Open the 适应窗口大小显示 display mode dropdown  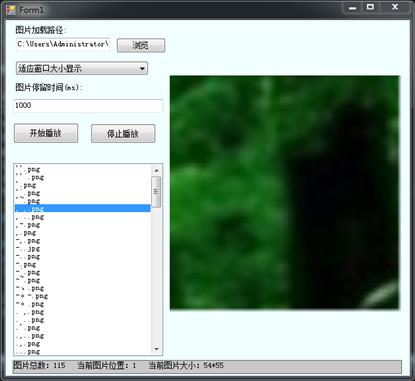(82, 69)
